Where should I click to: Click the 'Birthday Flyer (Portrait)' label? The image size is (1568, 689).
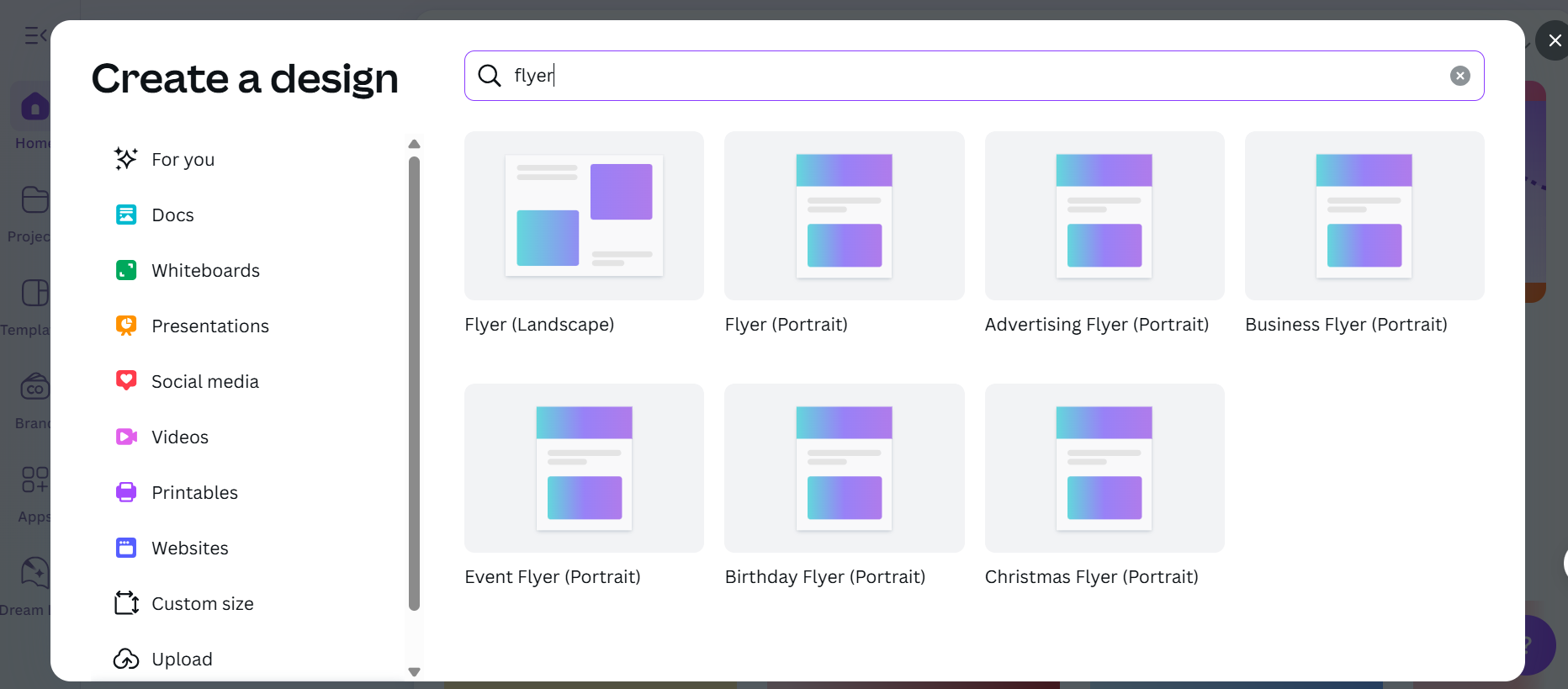click(825, 577)
